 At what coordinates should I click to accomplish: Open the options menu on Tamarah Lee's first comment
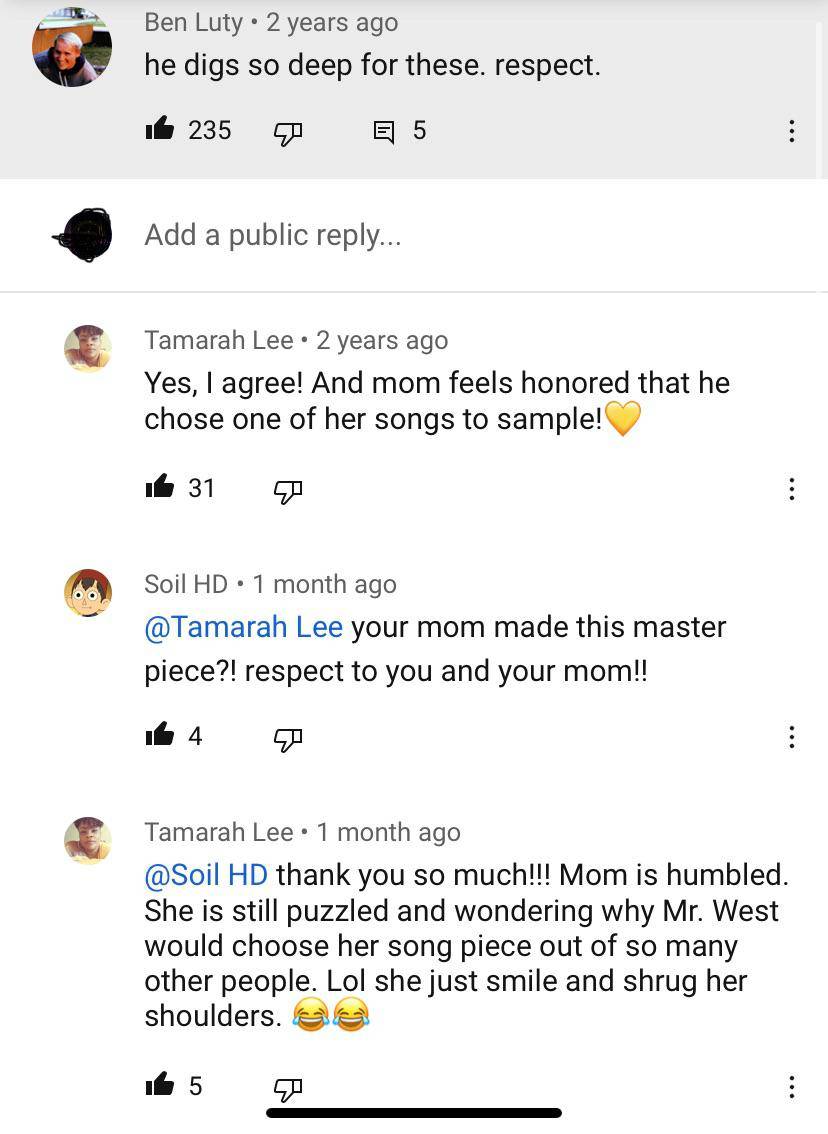click(x=792, y=489)
